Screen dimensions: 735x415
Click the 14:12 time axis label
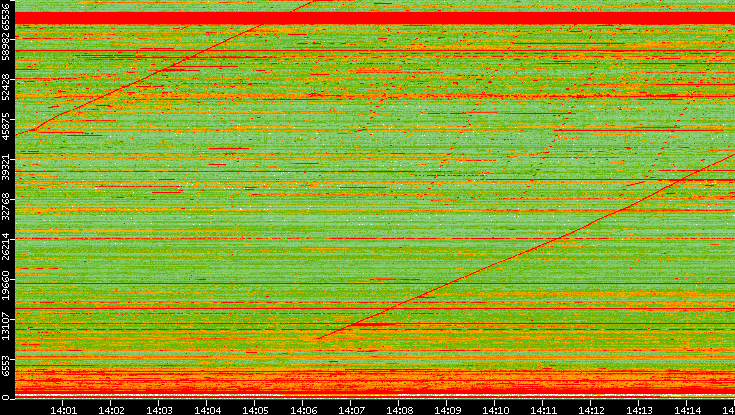pos(592,408)
